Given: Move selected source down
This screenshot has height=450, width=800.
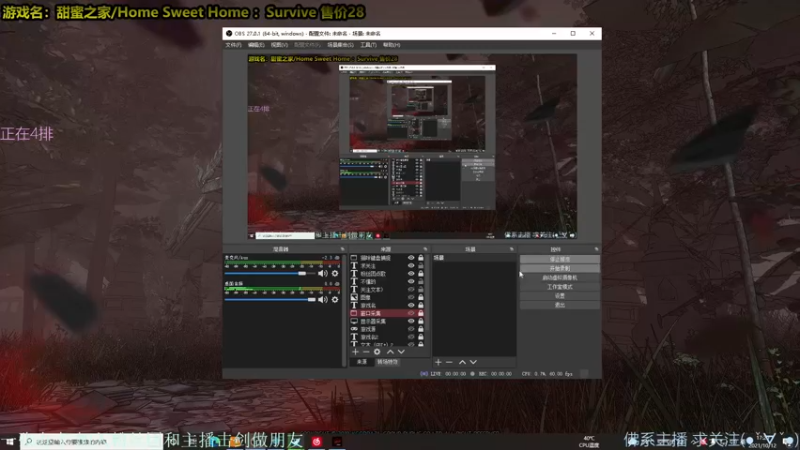Looking at the screenshot, I should [x=402, y=352].
